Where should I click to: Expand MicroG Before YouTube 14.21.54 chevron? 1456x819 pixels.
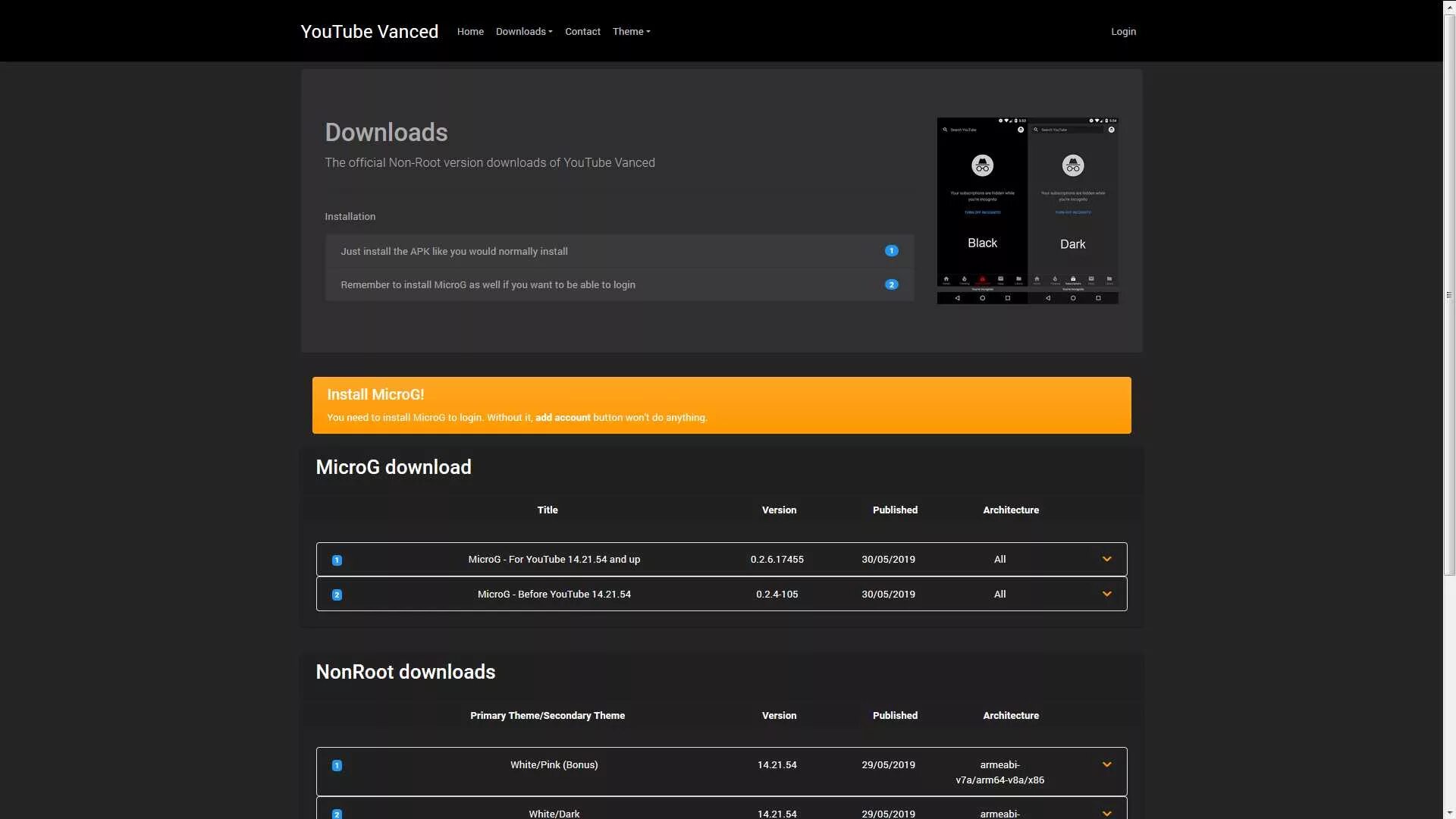(1106, 595)
